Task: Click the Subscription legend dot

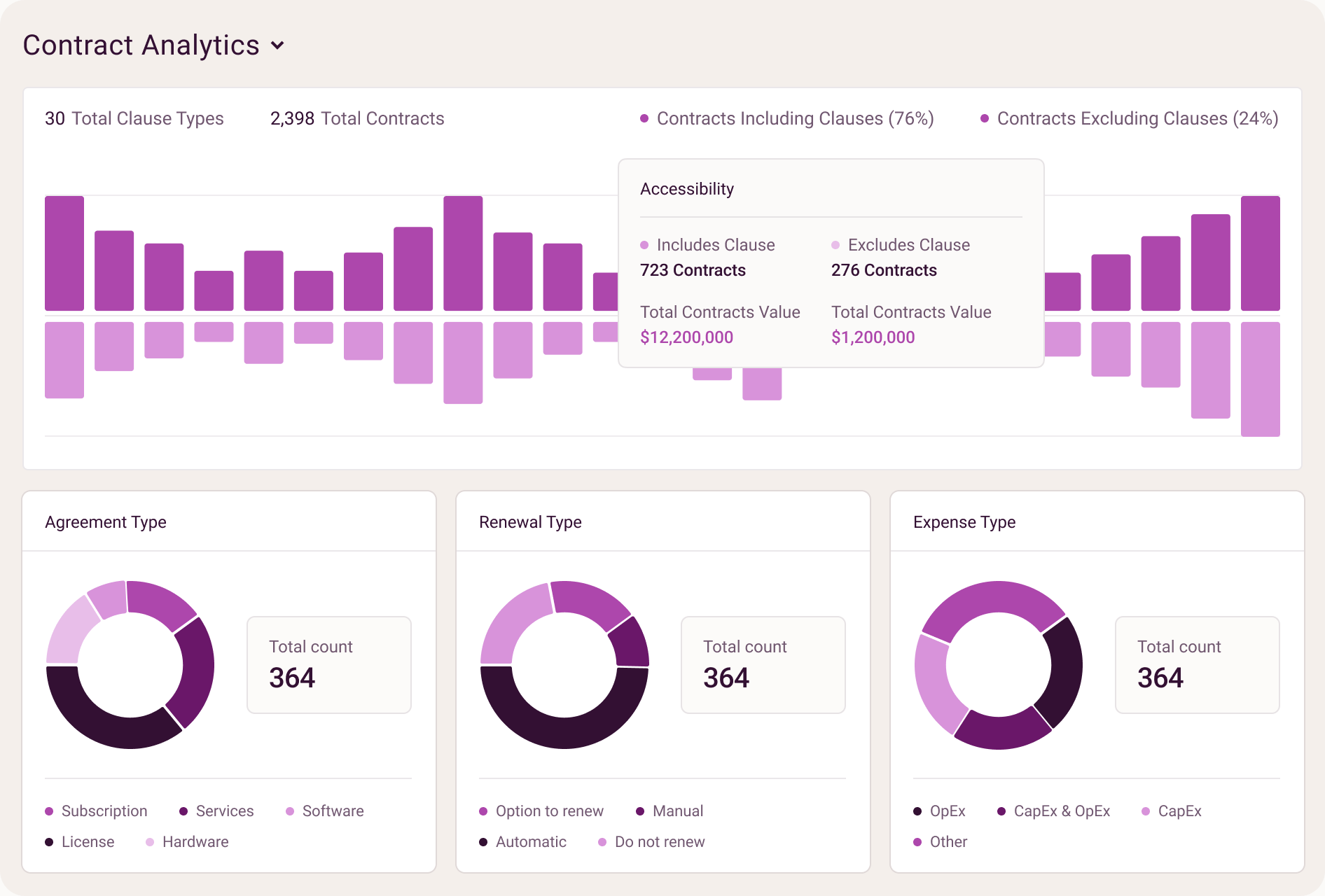Action: [49, 811]
